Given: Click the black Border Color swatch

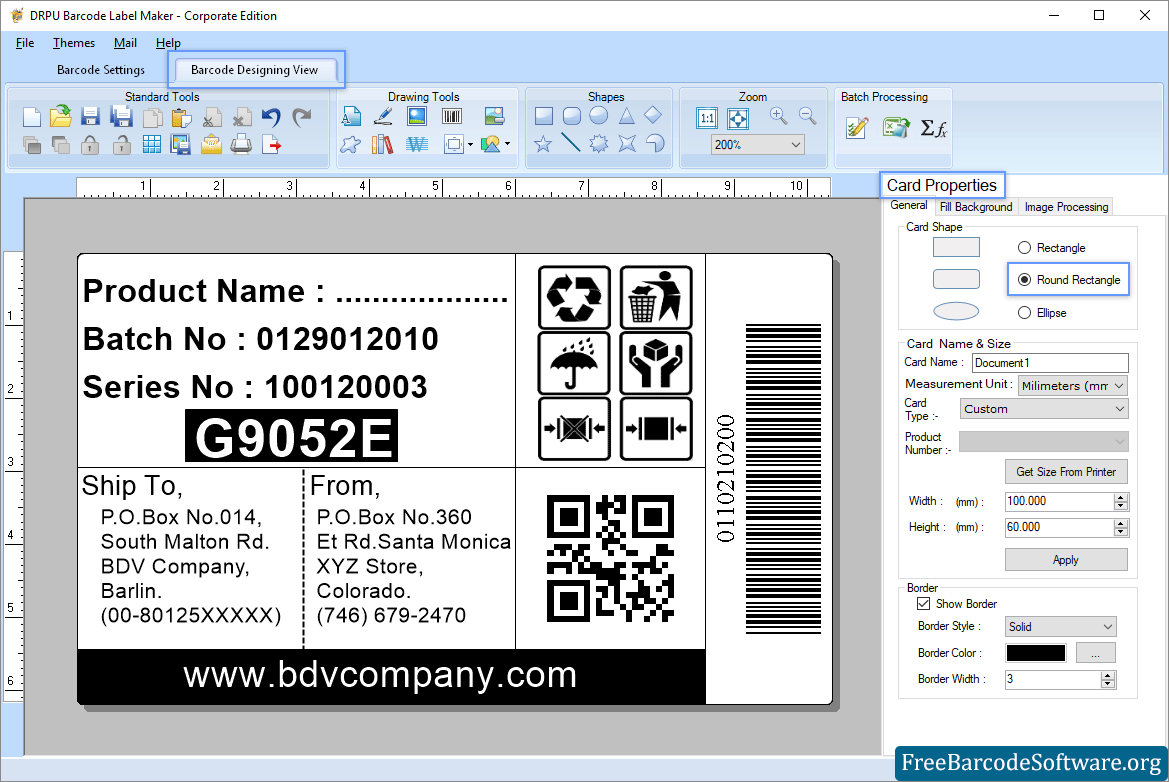Looking at the screenshot, I should click(1036, 653).
